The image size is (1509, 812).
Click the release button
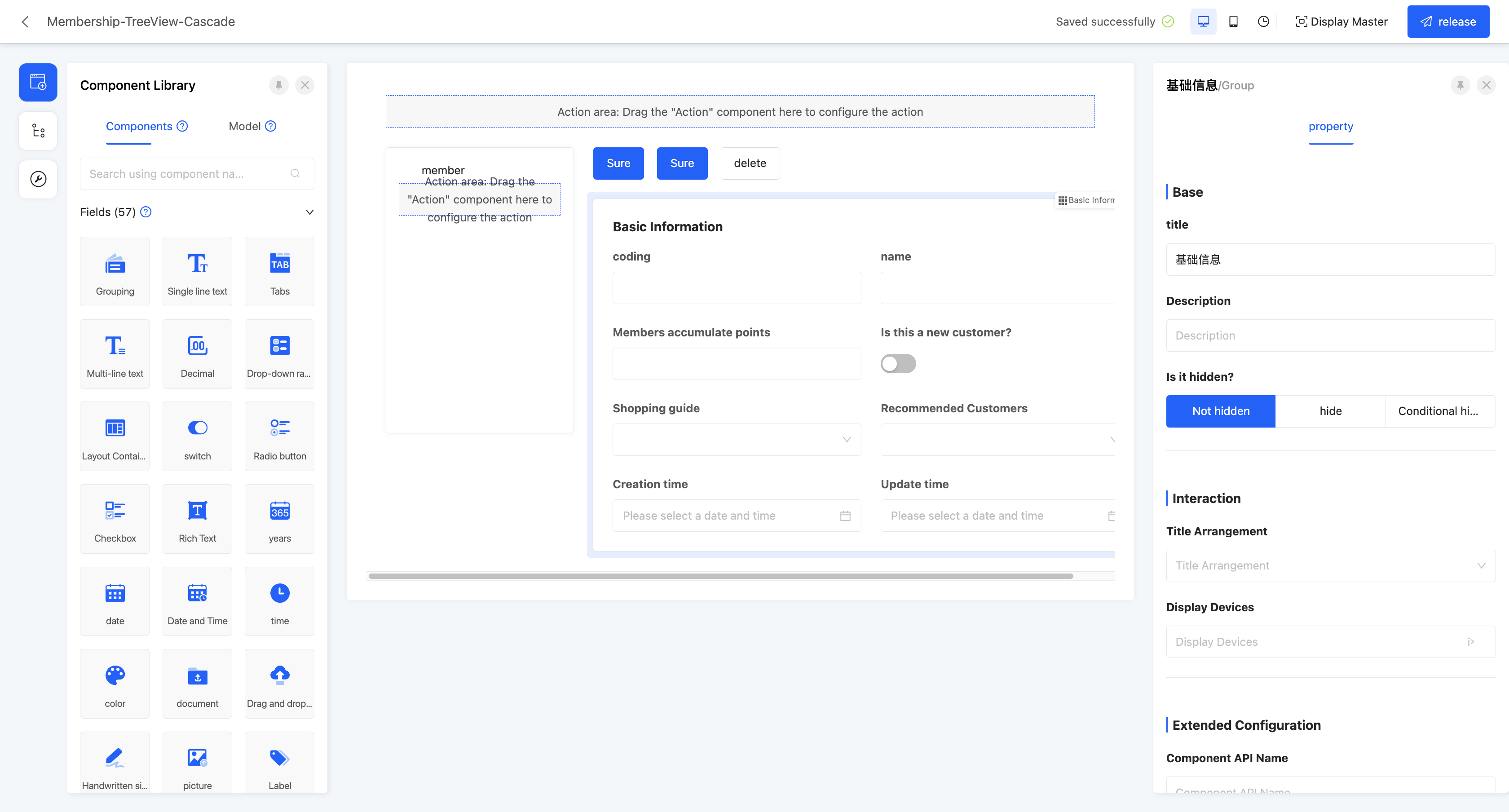[1448, 21]
